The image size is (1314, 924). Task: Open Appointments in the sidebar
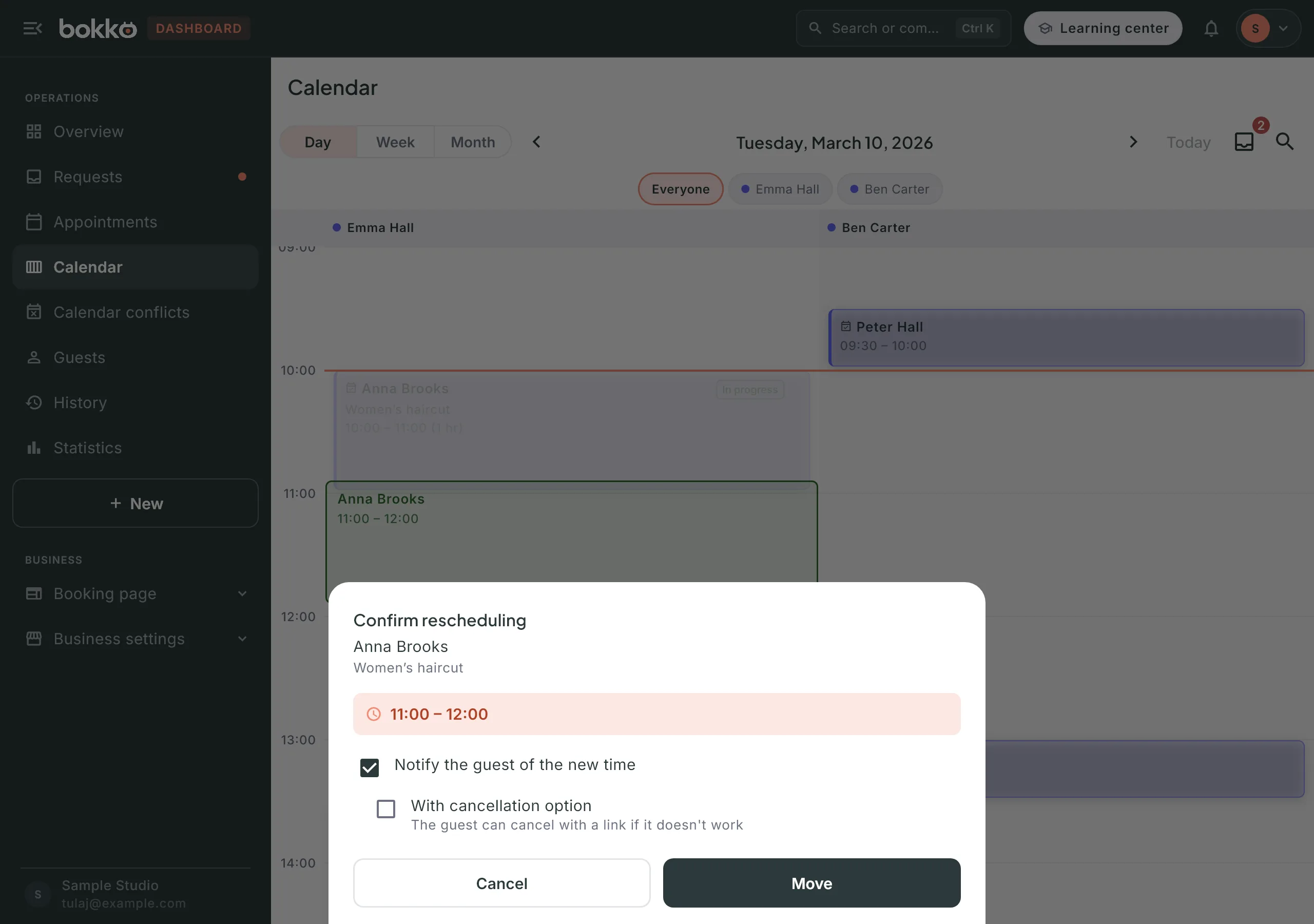(x=135, y=222)
